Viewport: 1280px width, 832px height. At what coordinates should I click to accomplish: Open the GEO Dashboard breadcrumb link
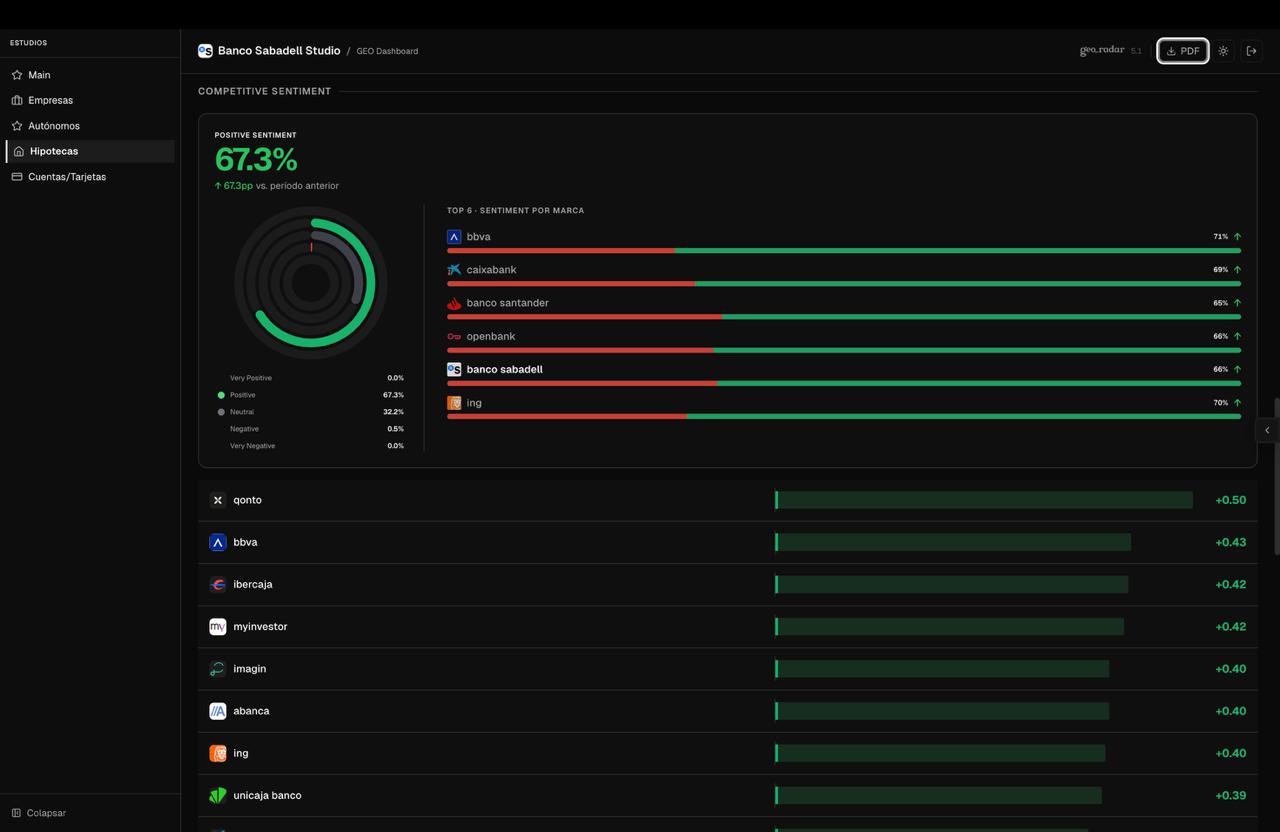(387, 51)
